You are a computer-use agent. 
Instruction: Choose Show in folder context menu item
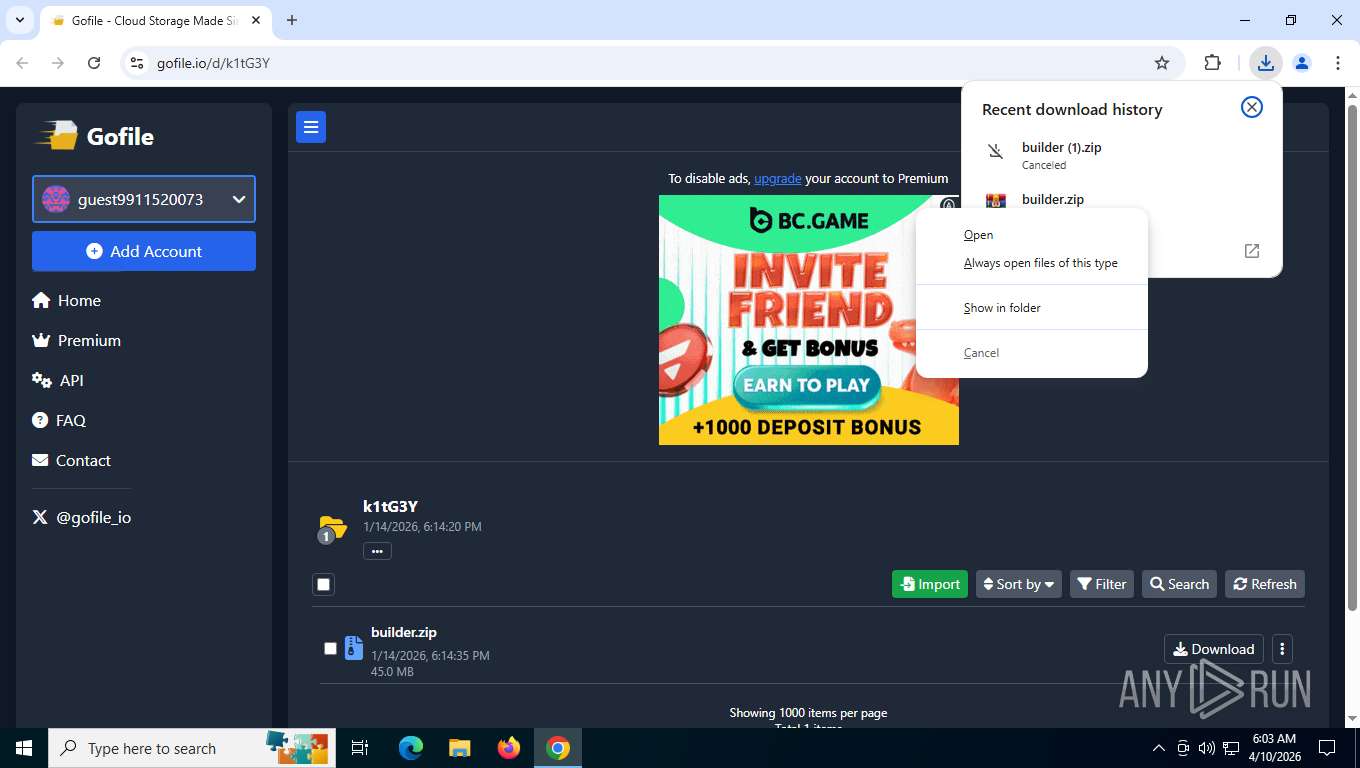pos(1031,308)
